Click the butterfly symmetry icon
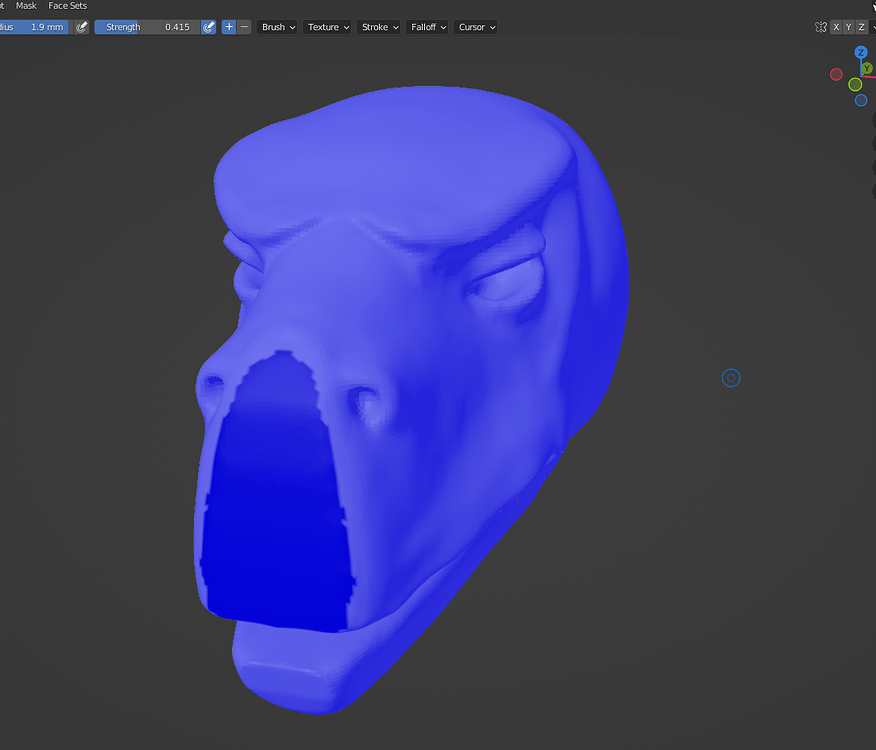876x750 pixels. point(821,27)
